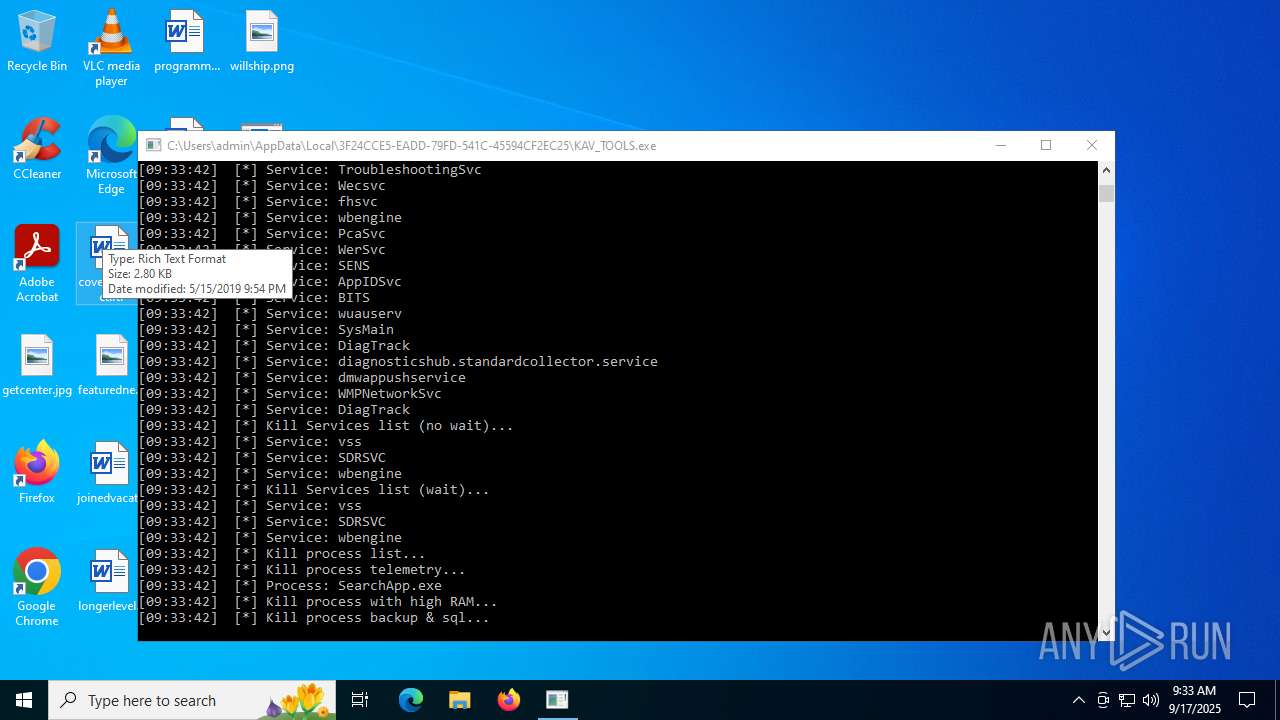Click the taskbar clock showing 9:33 AM
This screenshot has height=720, width=1280.
[x=1195, y=700]
